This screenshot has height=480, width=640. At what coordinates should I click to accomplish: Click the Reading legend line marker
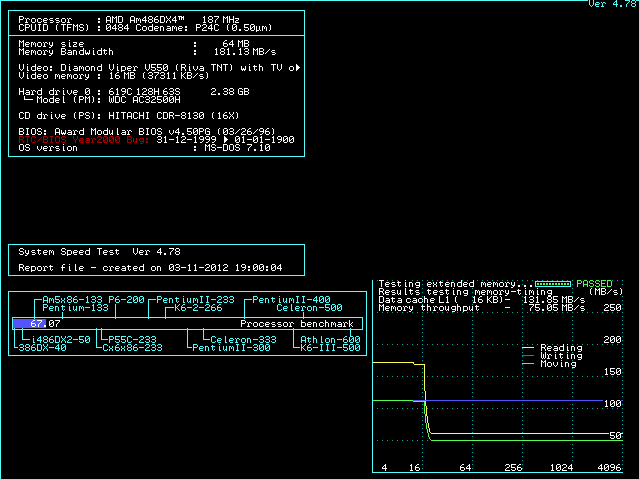tap(530, 348)
